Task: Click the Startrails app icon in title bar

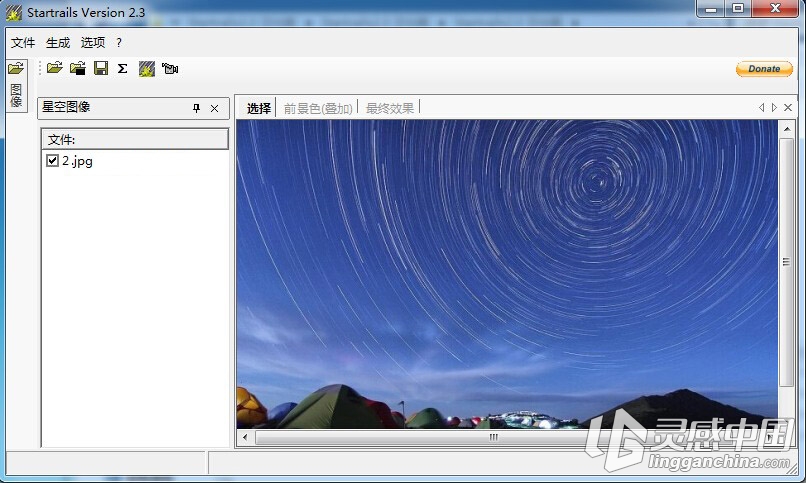Action: click(13, 13)
